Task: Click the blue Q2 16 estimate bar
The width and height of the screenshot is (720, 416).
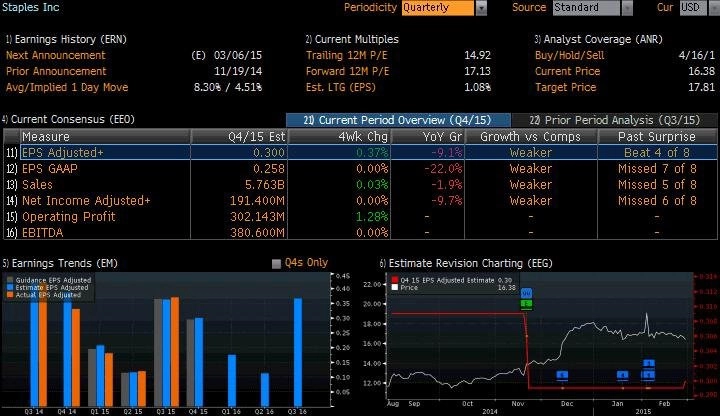Action: [x=265, y=389]
